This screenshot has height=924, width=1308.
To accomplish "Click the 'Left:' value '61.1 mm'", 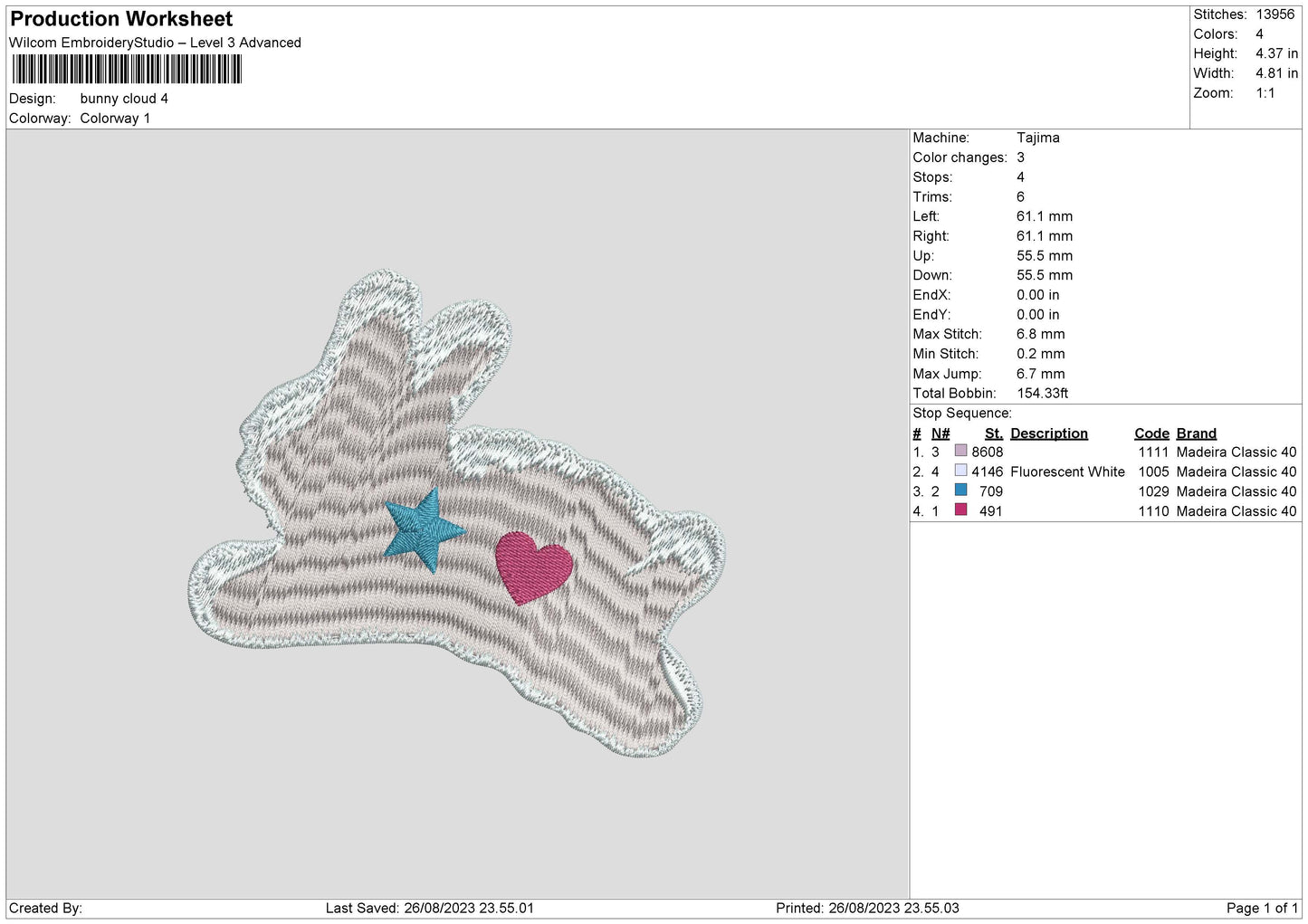I will click(x=1044, y=217).
